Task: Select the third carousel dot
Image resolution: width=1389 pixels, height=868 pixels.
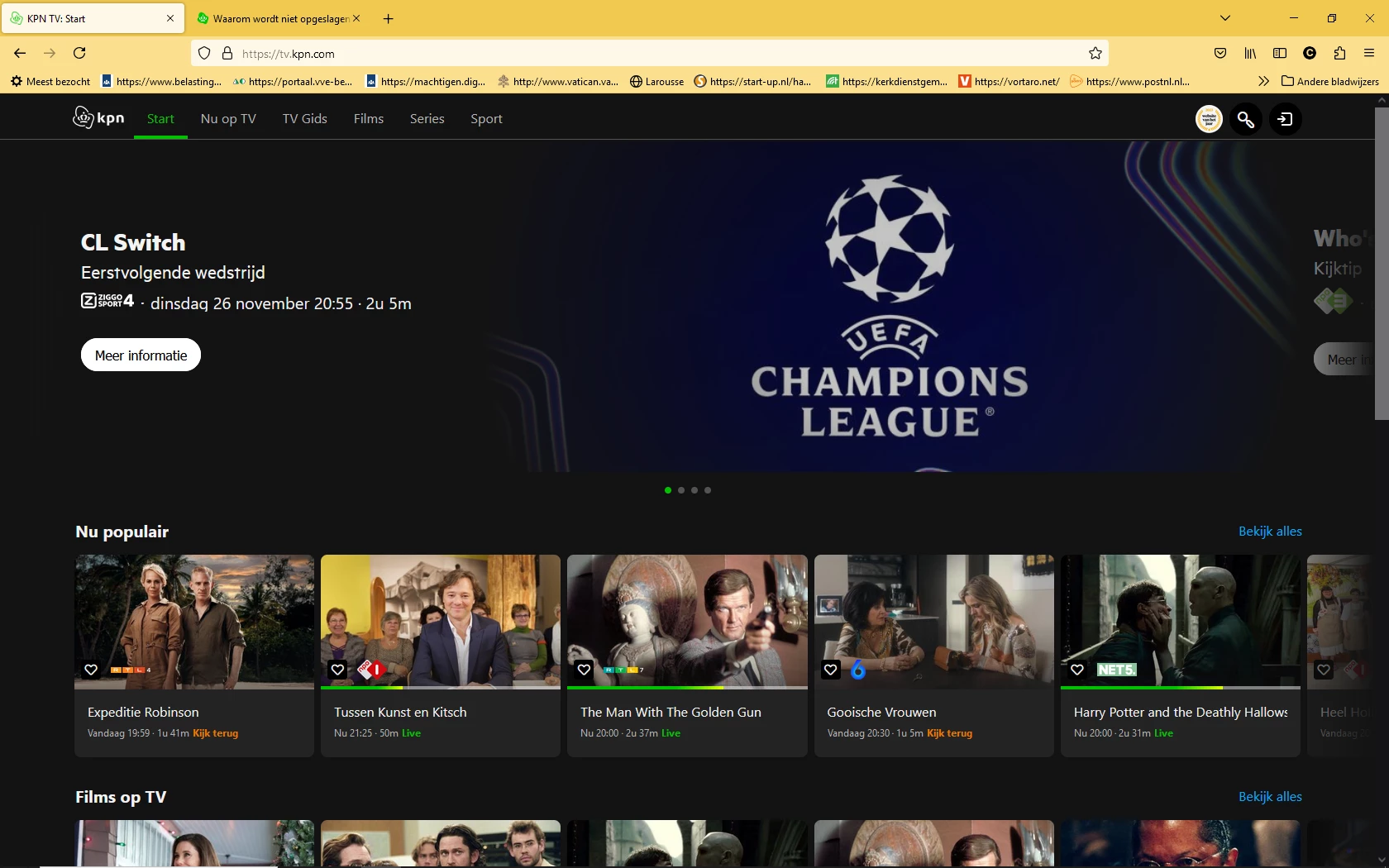Action: tap(694, 490)
